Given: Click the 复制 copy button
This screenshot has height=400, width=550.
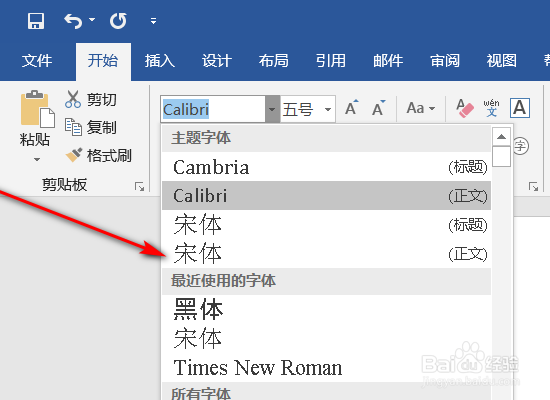Looking at the screenshot, I should [90, 127].
